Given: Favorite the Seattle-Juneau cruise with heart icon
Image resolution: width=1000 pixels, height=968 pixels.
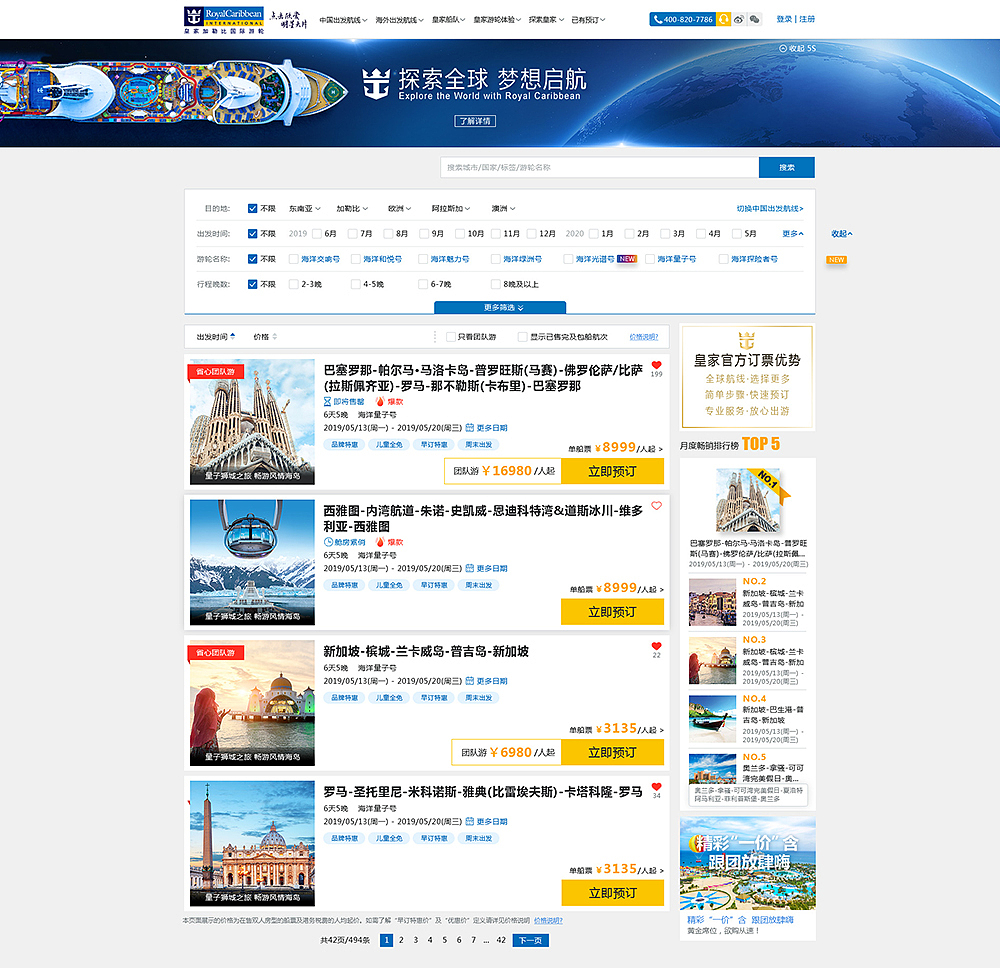Looking at the screenshot, I should pyautogui.click(x=656, y=506).
